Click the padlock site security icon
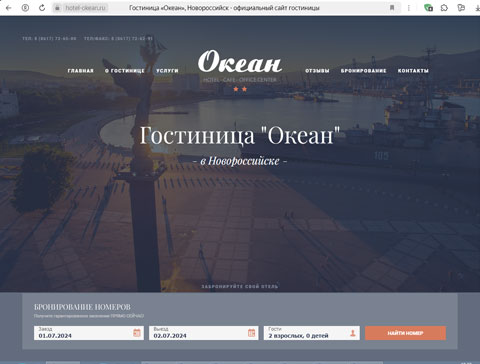Viewport: 480px width, 364px height. [x=57, y=8]
